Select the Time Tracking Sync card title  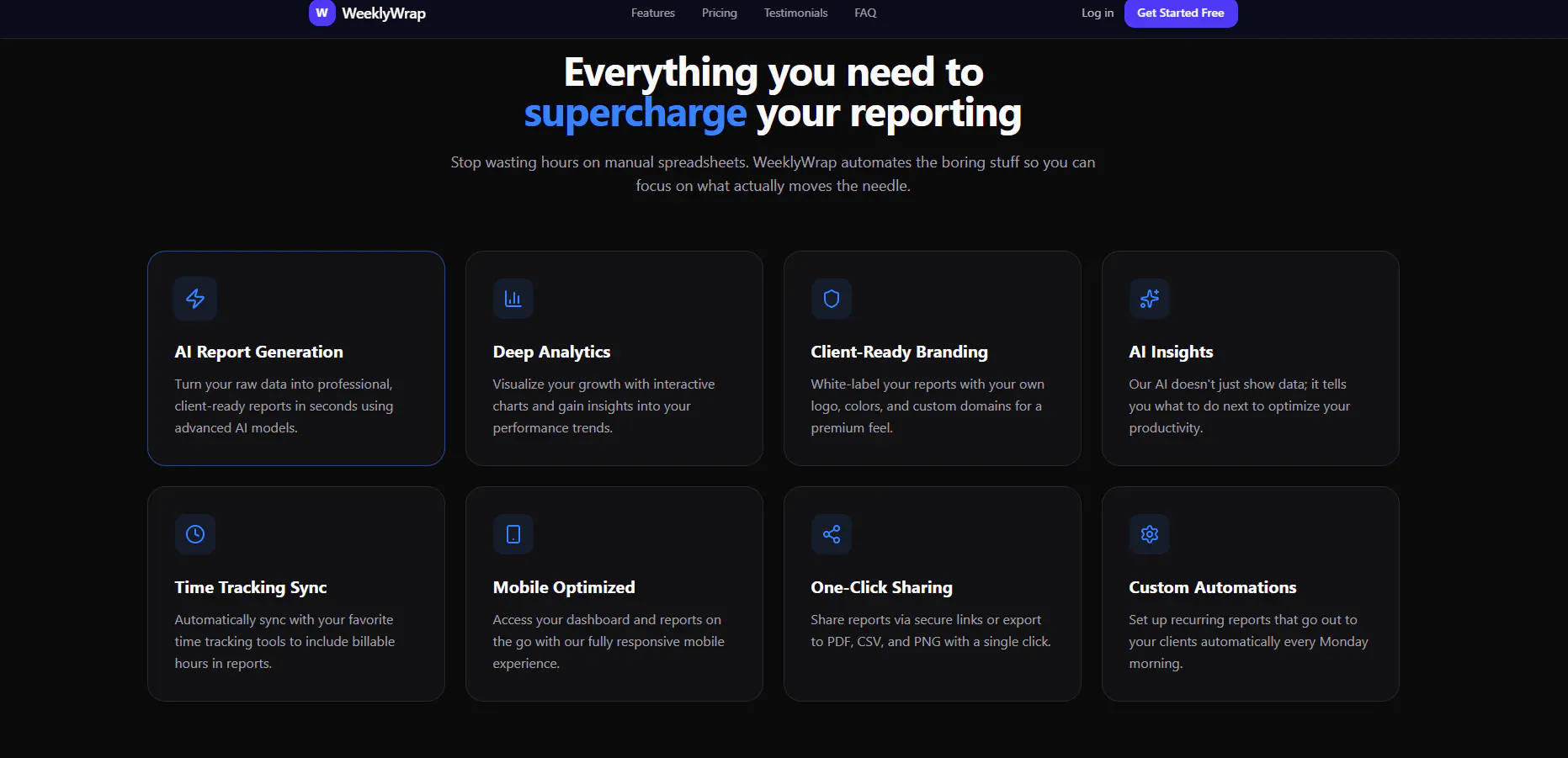click(251, 587)
